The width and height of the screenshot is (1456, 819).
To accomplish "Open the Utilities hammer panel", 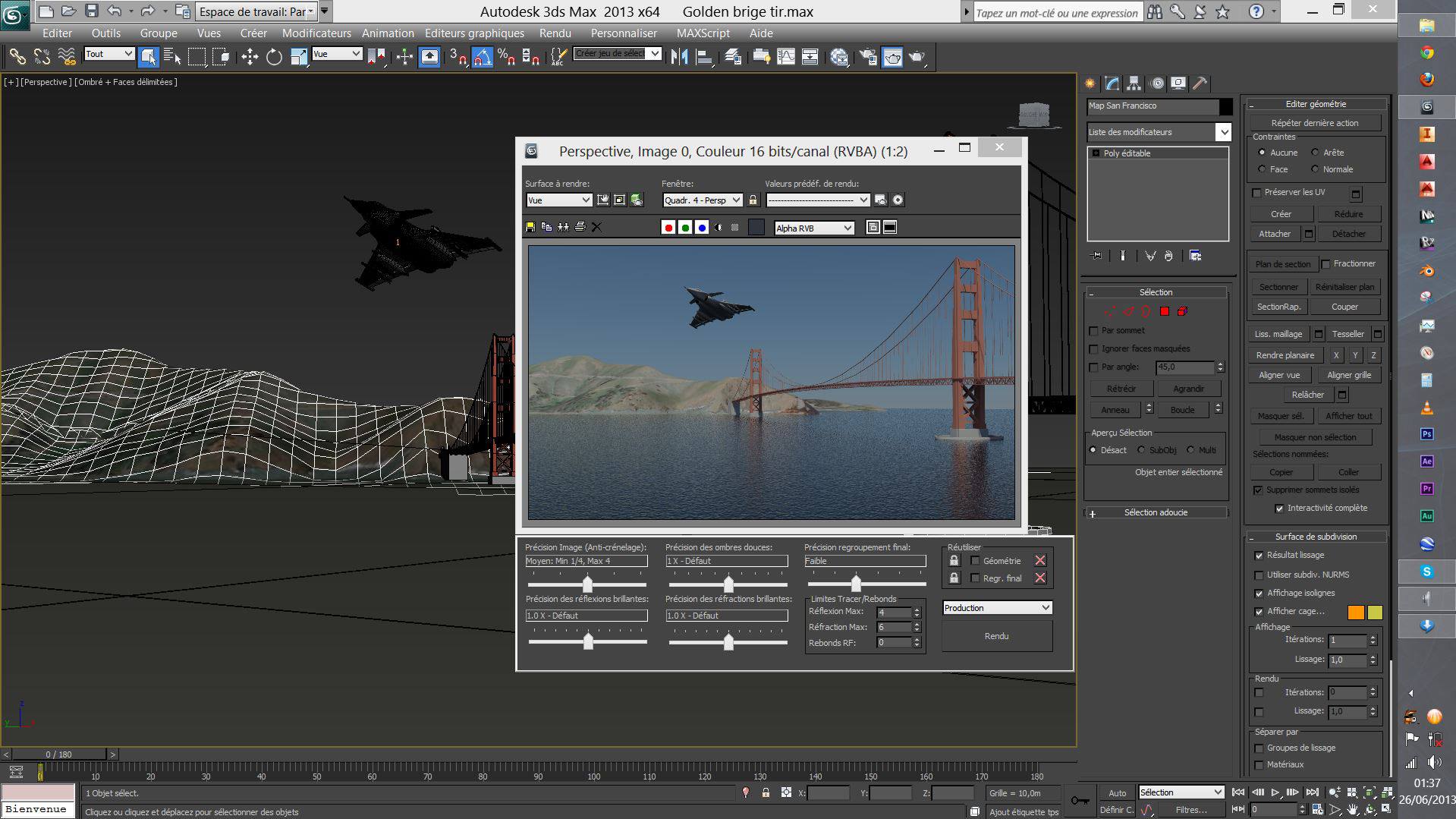I will tap(1200, 83).
